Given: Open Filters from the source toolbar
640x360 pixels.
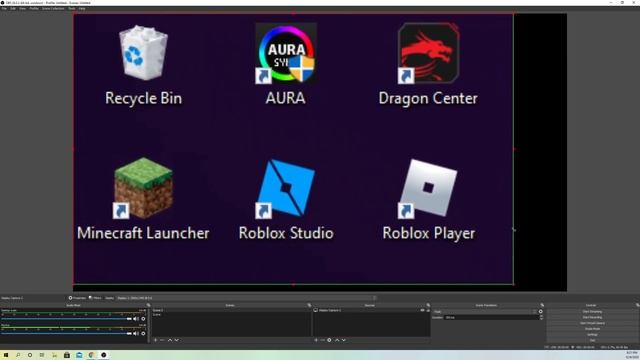Looking at the screenshot, I should point(95,298).
